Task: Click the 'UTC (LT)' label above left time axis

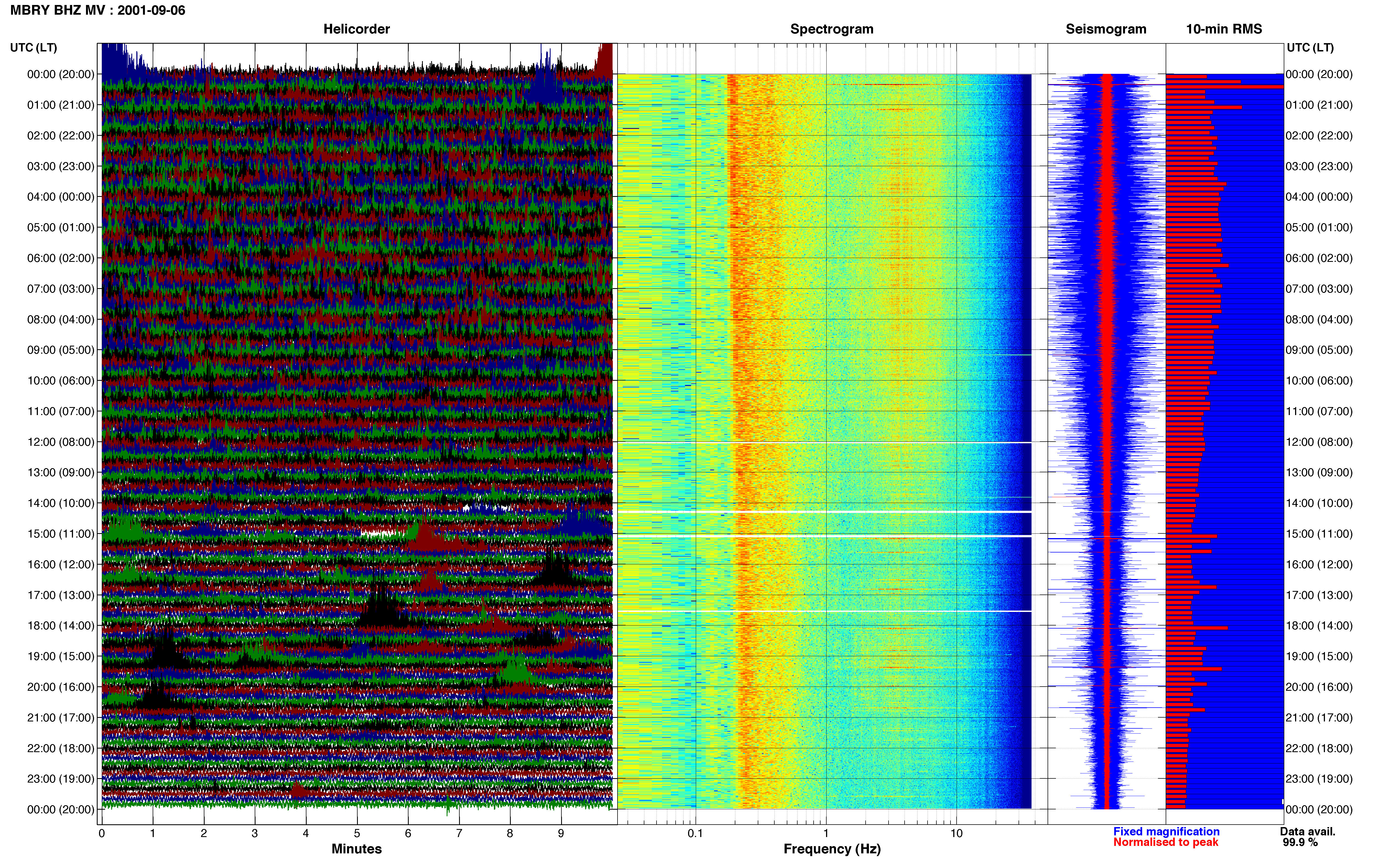Action: (x=34, y=48)
